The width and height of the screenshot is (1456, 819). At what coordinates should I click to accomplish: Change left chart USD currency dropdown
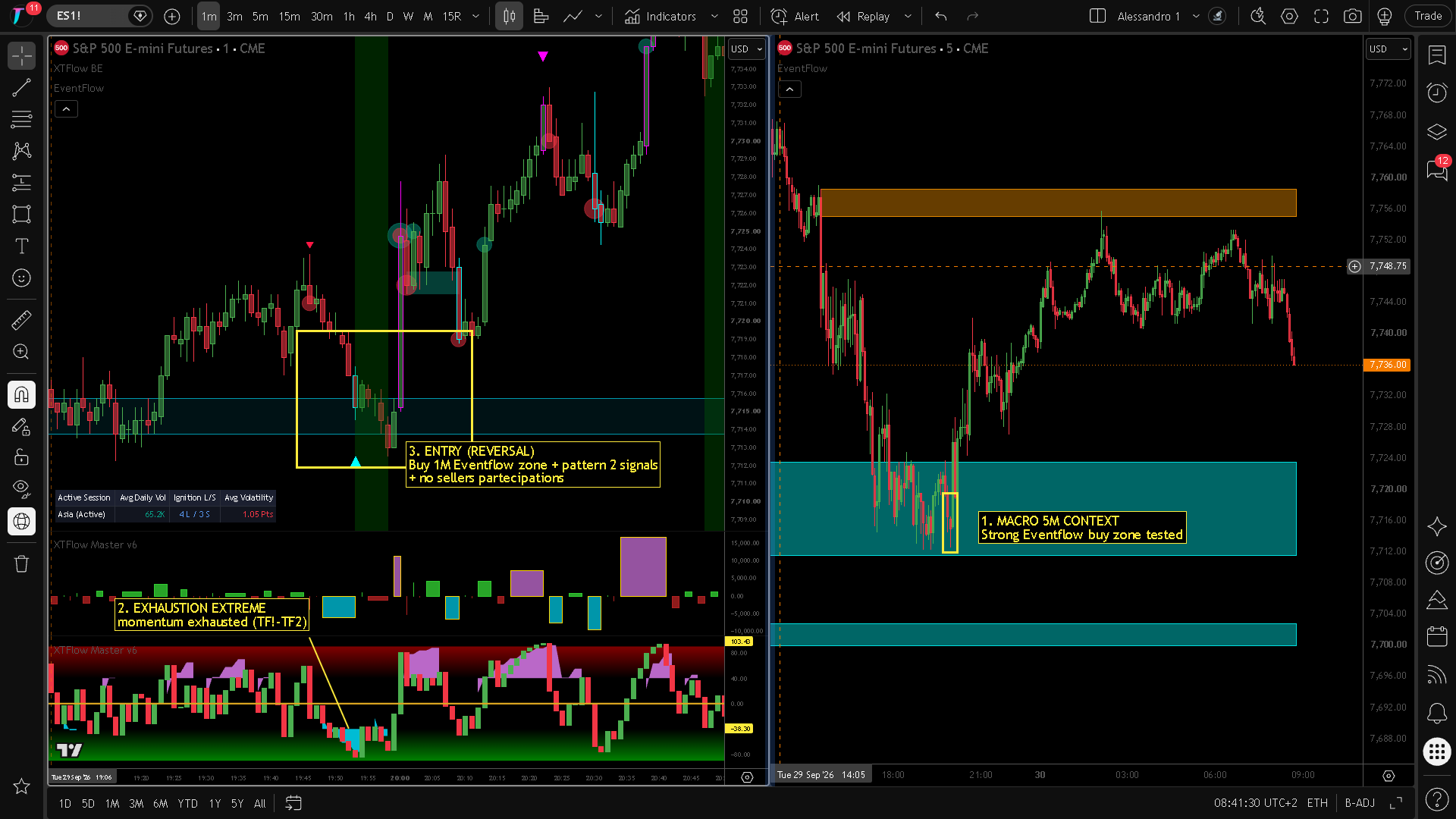[747, 49]
